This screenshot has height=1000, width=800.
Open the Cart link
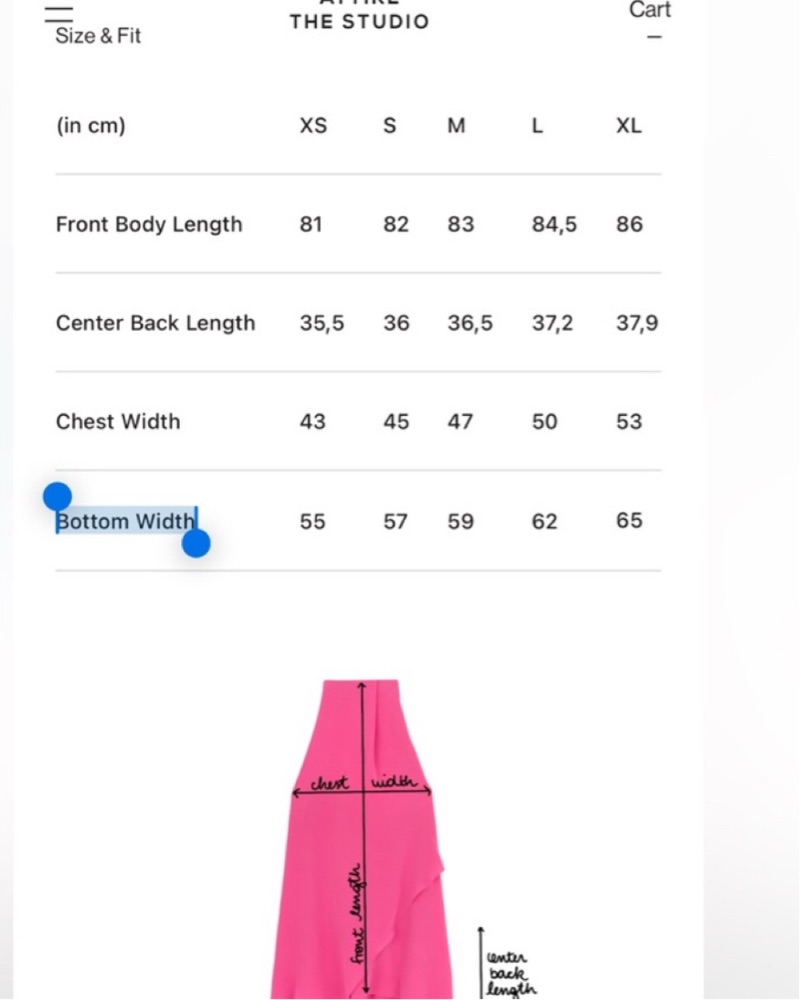[x=649, y=10]
